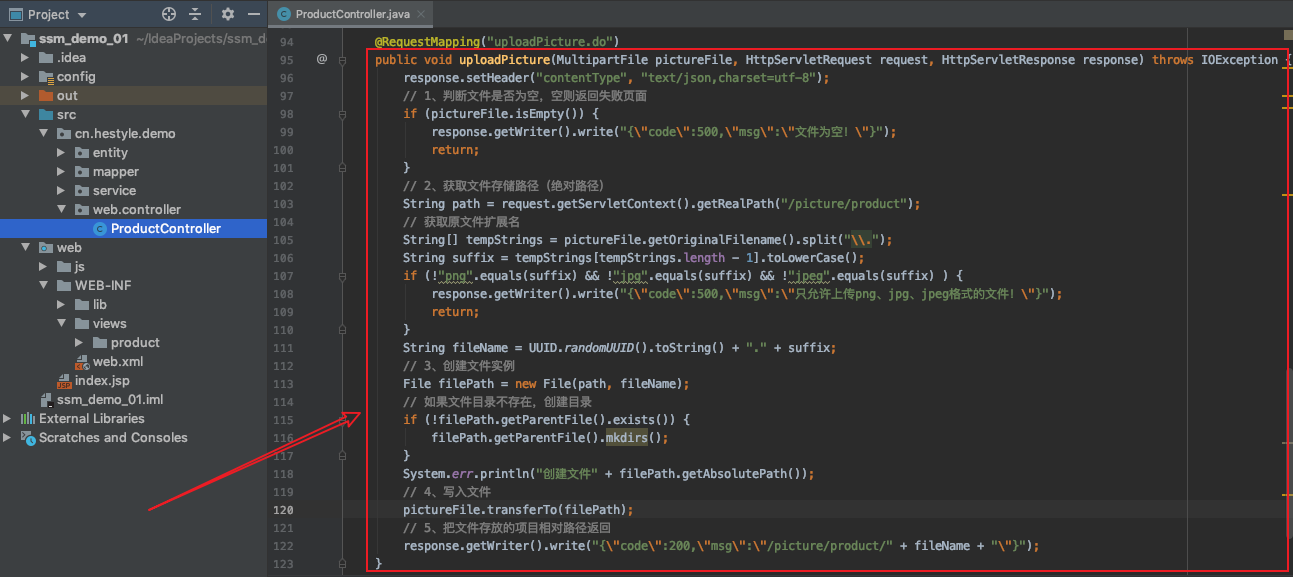1293x577 pixels.
Task: Click the Collapse All icon in Project panel
Action: [x=195, y=14]
